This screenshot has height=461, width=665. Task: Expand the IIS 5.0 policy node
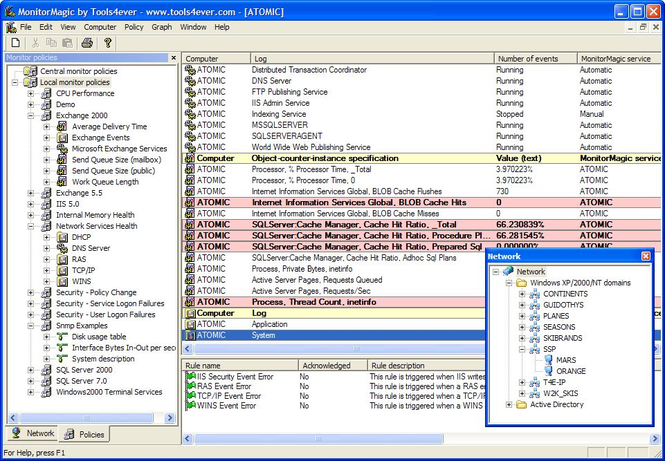[x=31, y=204]
